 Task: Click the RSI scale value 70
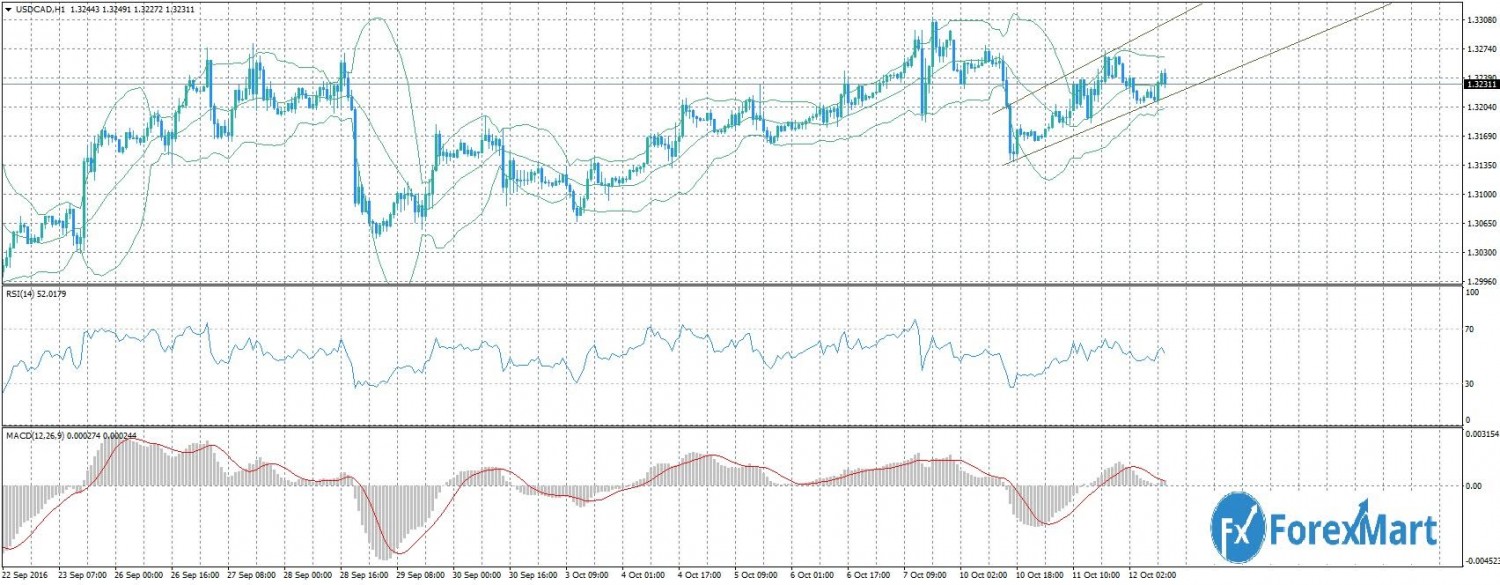tap(1470, 328)
